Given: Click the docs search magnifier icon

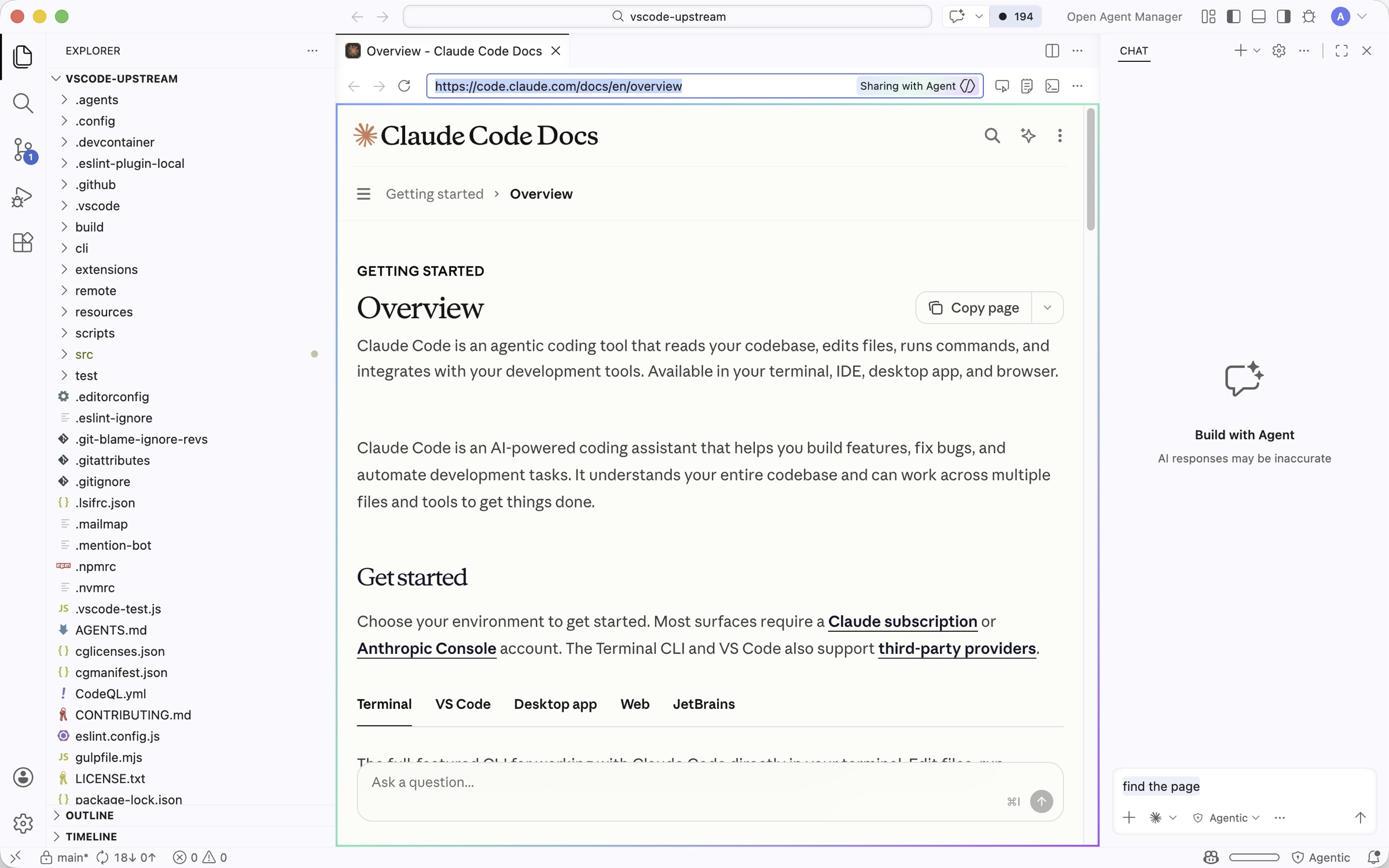Looking at the screenshot, I should pos(992,135).
